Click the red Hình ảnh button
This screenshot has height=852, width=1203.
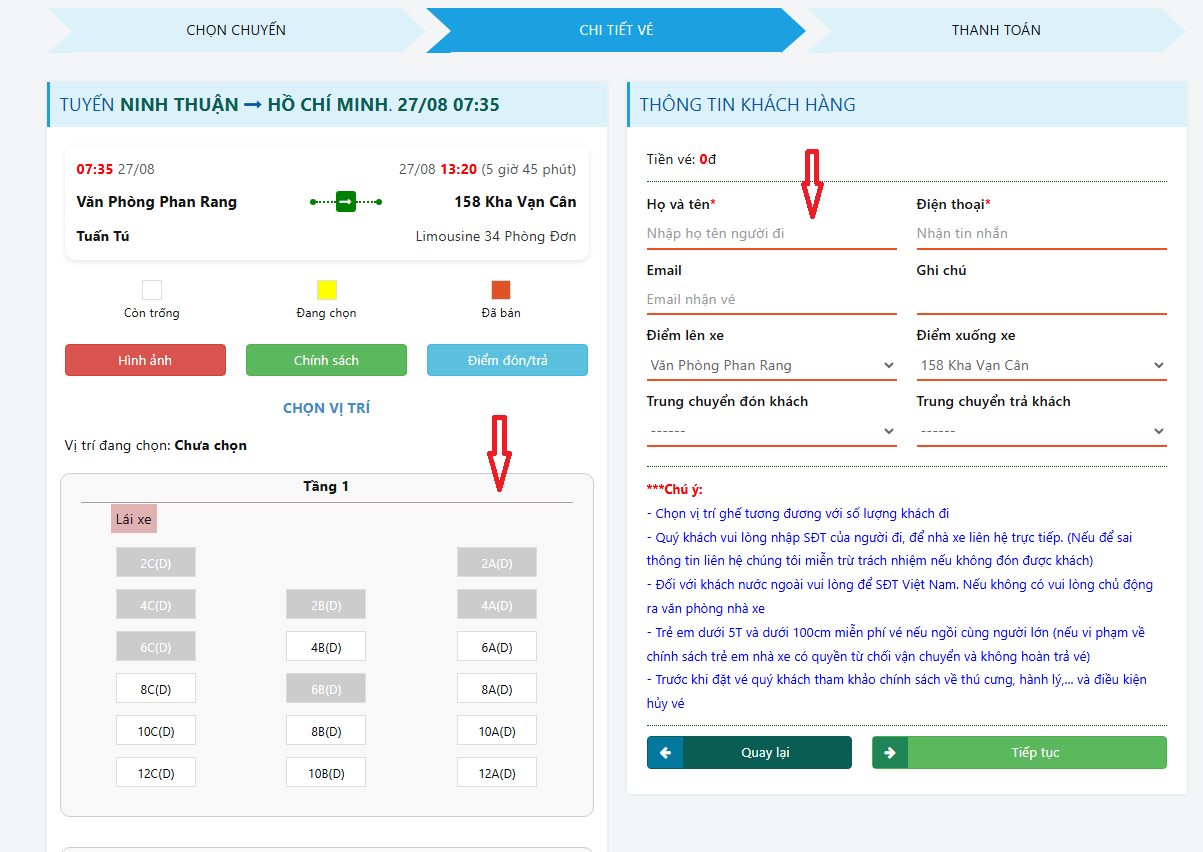point(145,360)
